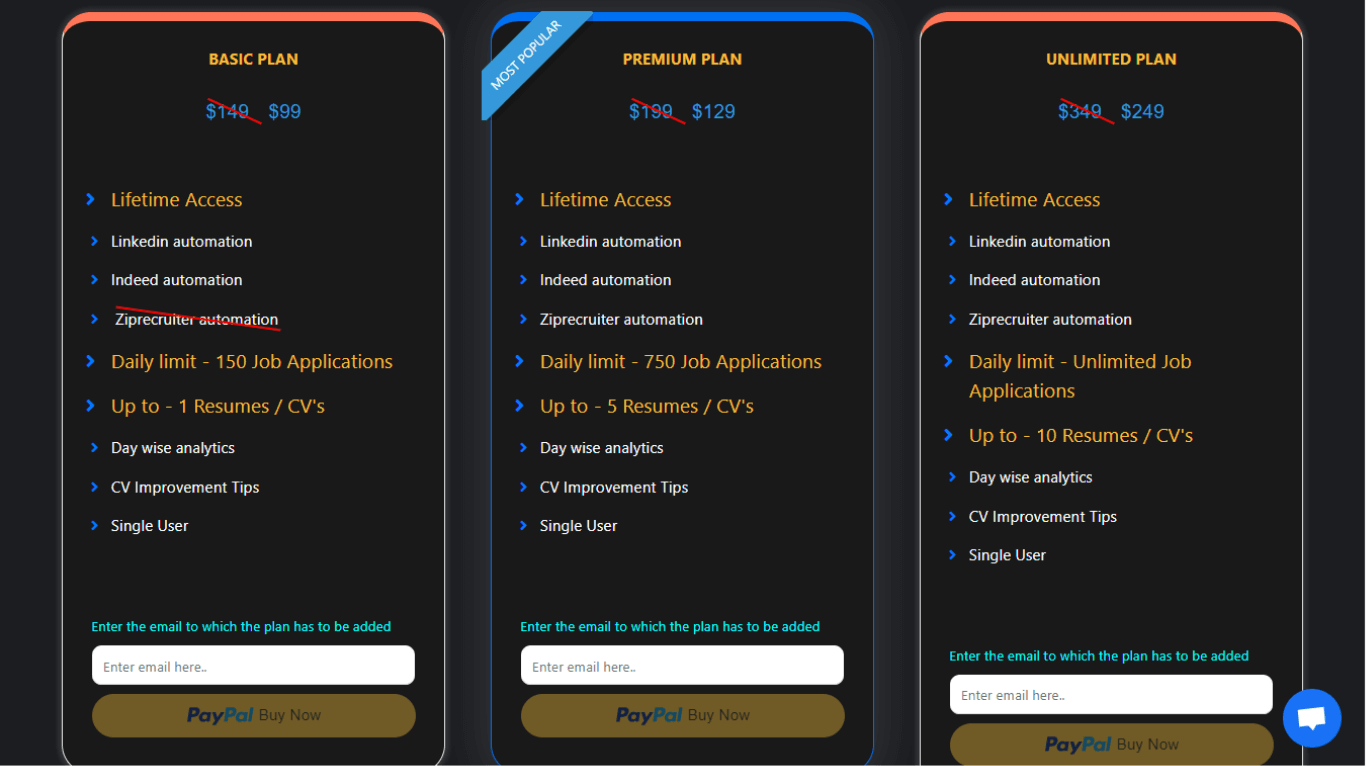Click the $249 Unlimited price
Viewport: 1366px width, 766px height.
(x=1143, y=111)
